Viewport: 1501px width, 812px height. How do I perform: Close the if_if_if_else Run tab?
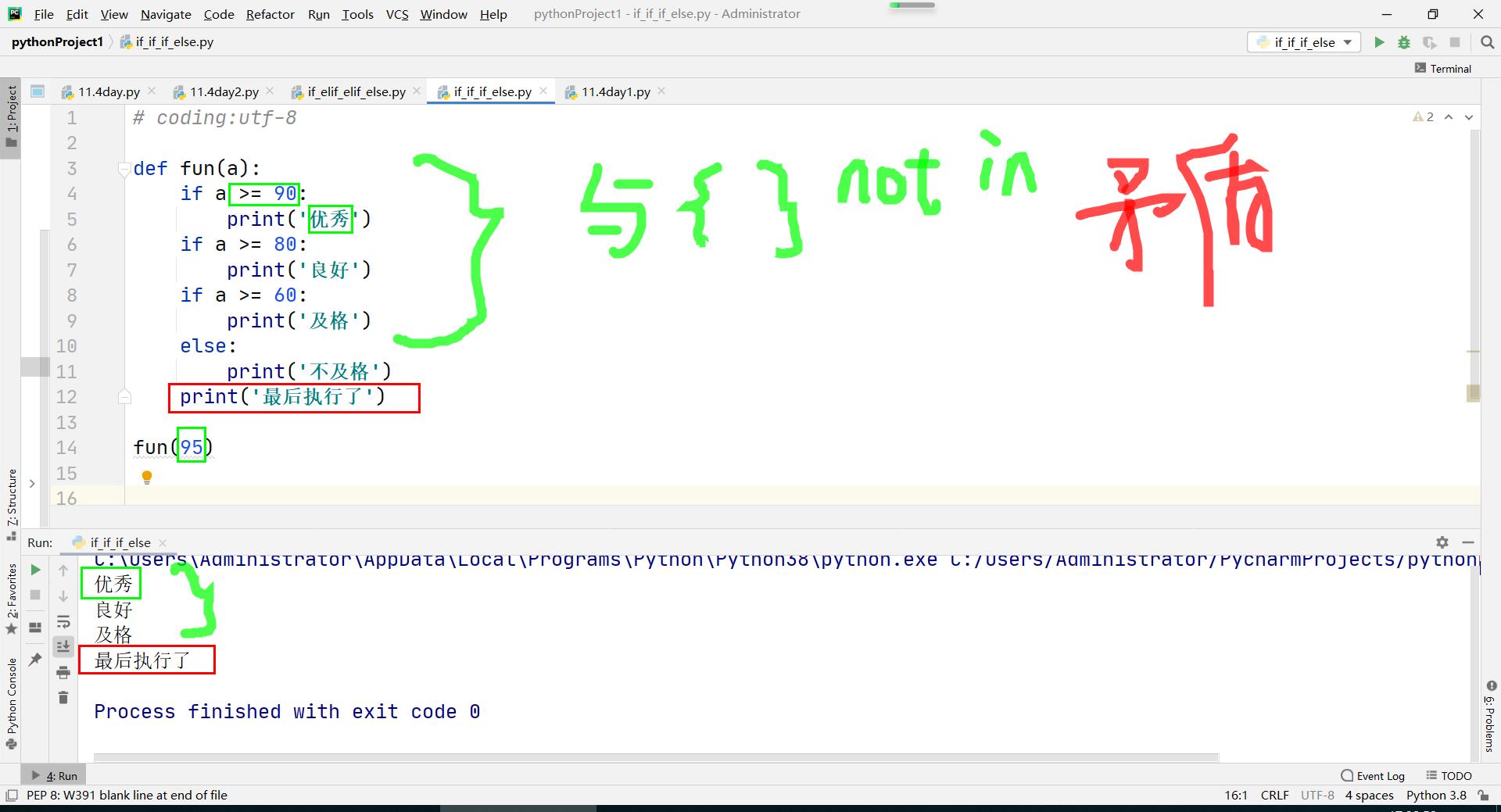point(163,543)
